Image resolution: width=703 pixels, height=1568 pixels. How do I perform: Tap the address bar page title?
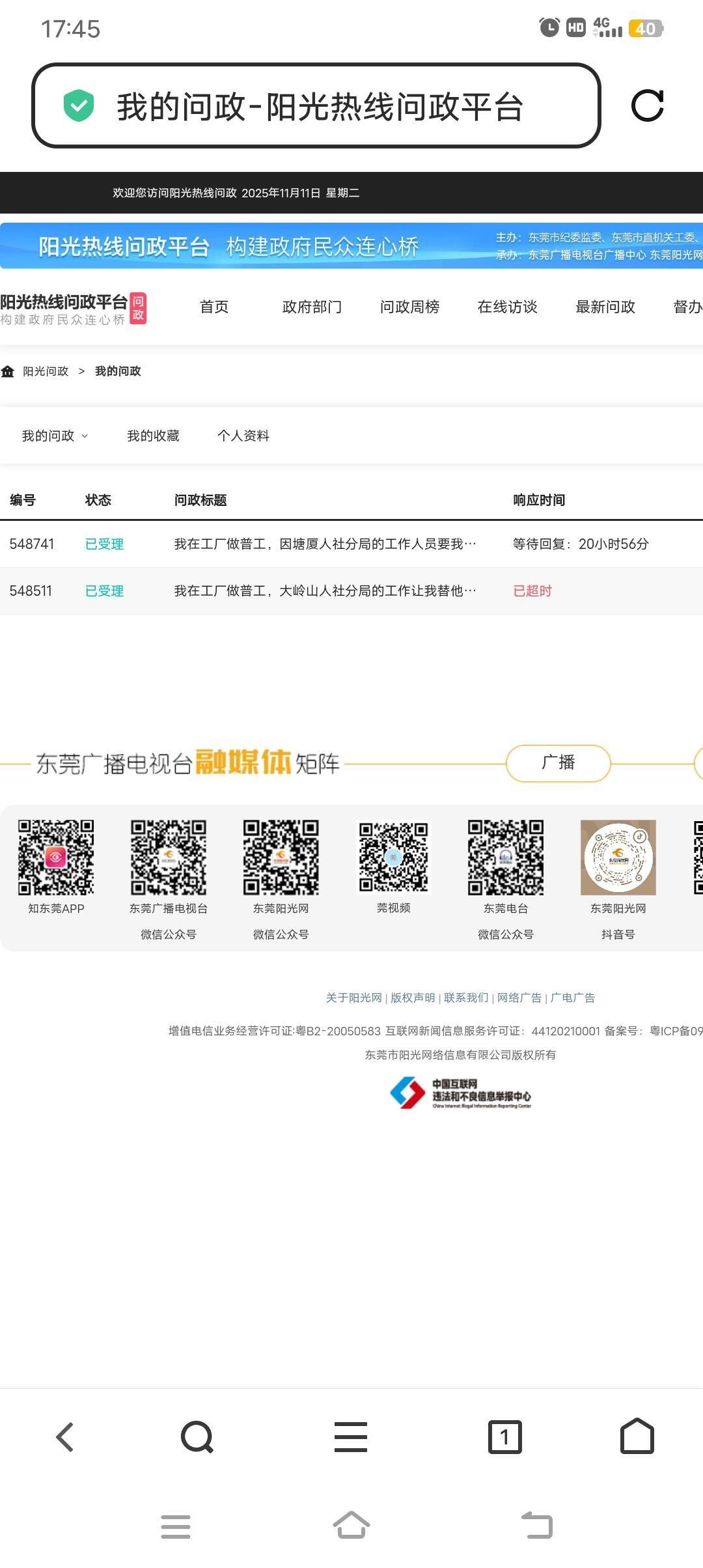tap(320, 107)
